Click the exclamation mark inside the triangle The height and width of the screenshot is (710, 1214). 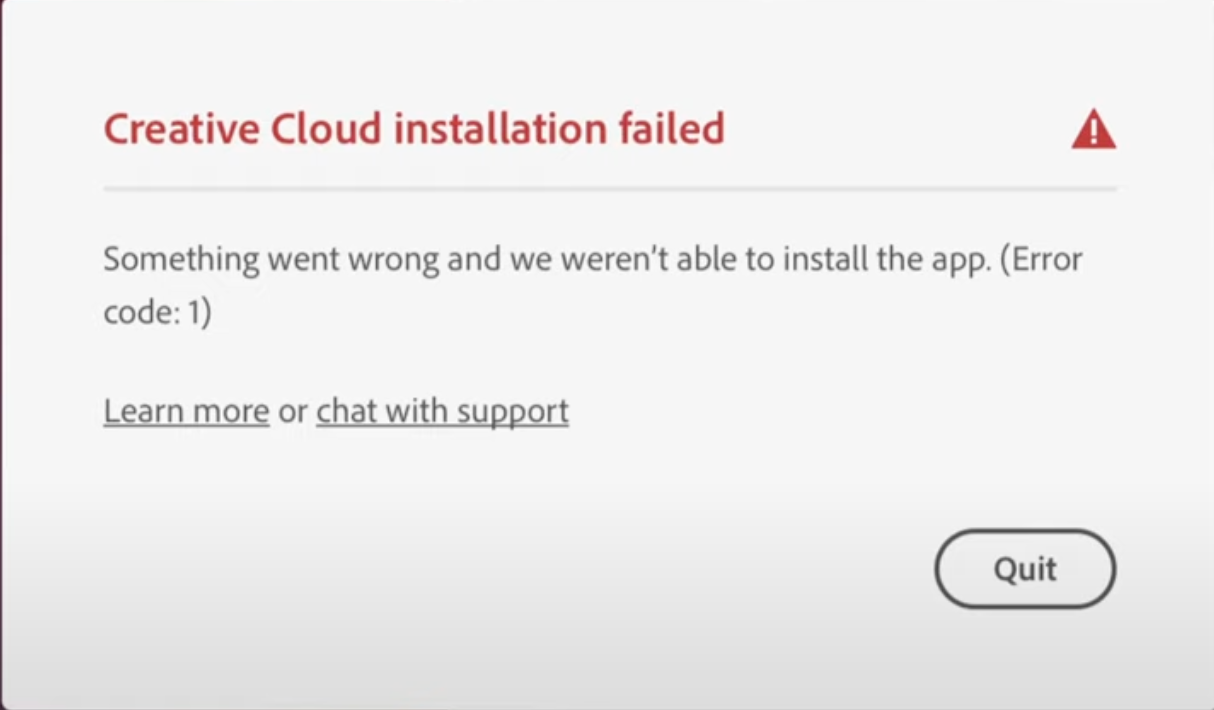[1094, 132]
